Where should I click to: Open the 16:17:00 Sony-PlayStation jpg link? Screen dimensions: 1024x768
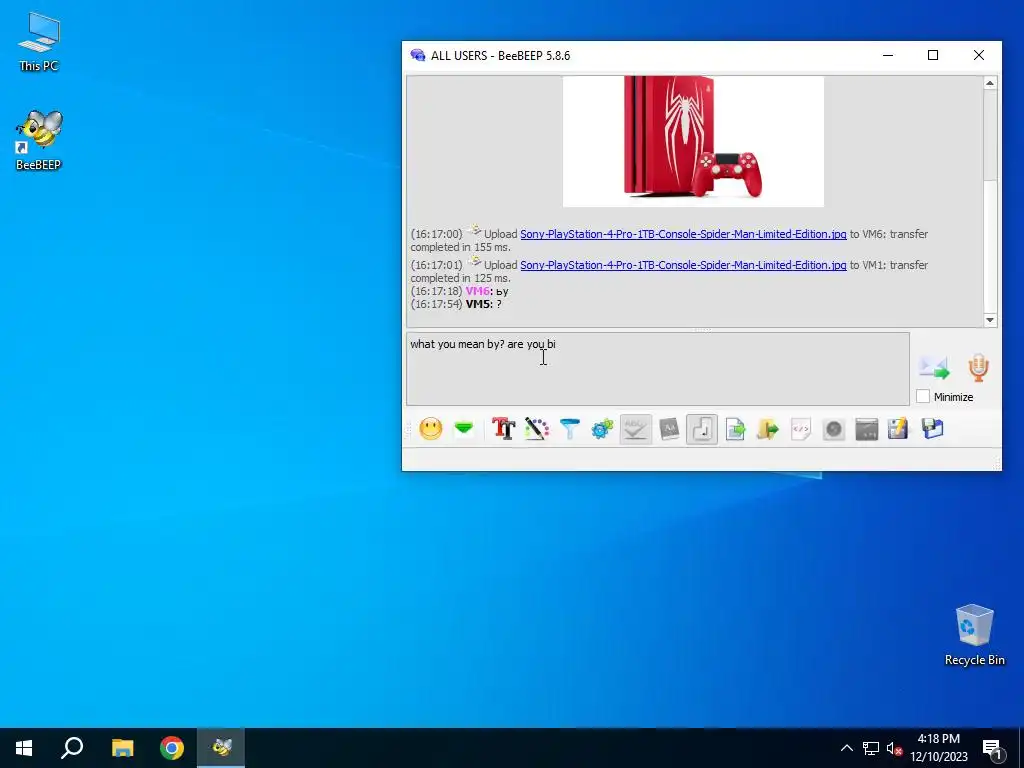coord(683,234)
